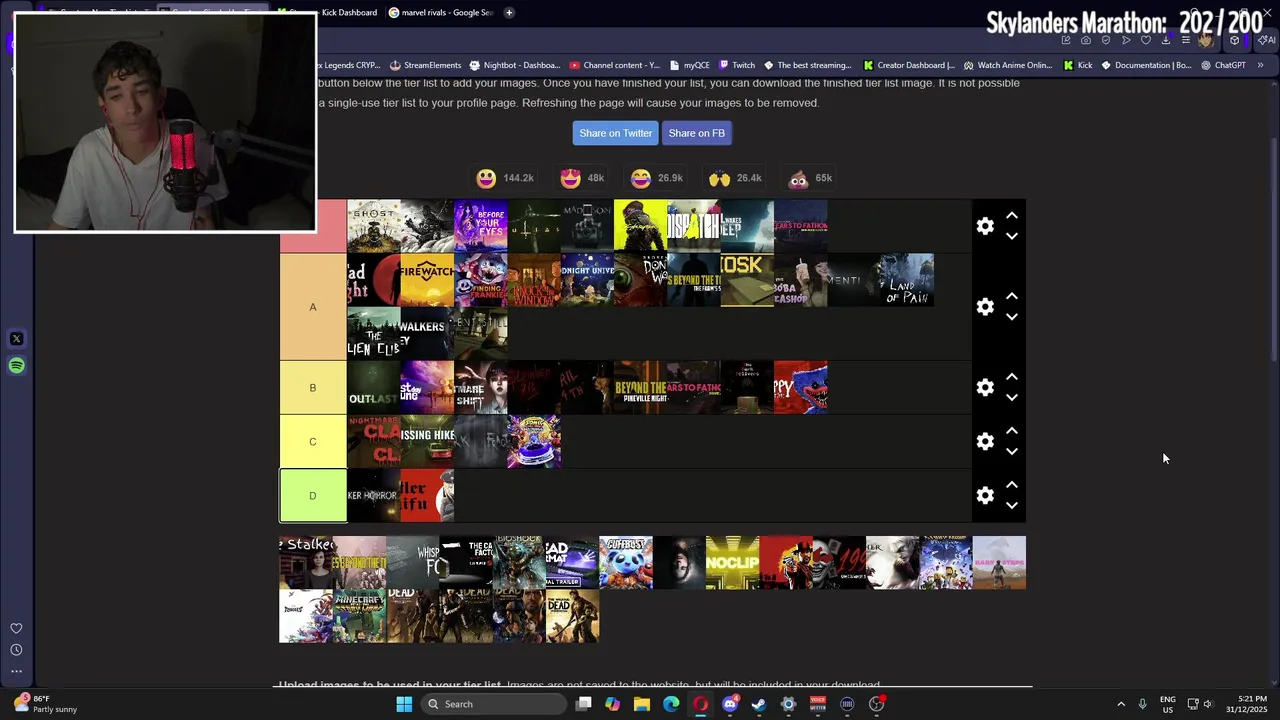Open sidebar heart bookmarks icon
The image size is (1280, 720).
16,628
